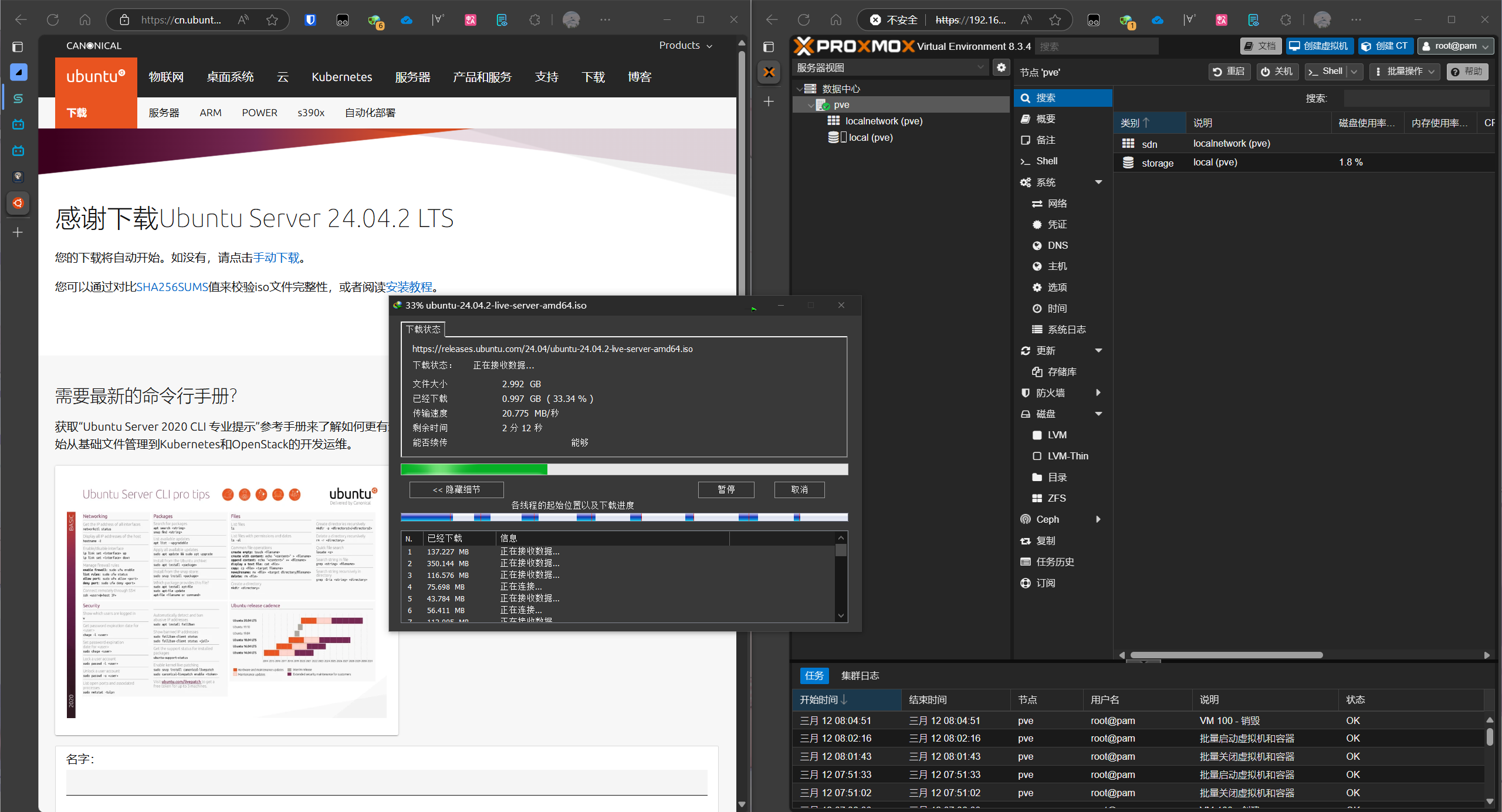Sort tasks by 开始时间 column
Viewport: 1502px width, 812px height.
pyautogui.click(x=847, y=700)
